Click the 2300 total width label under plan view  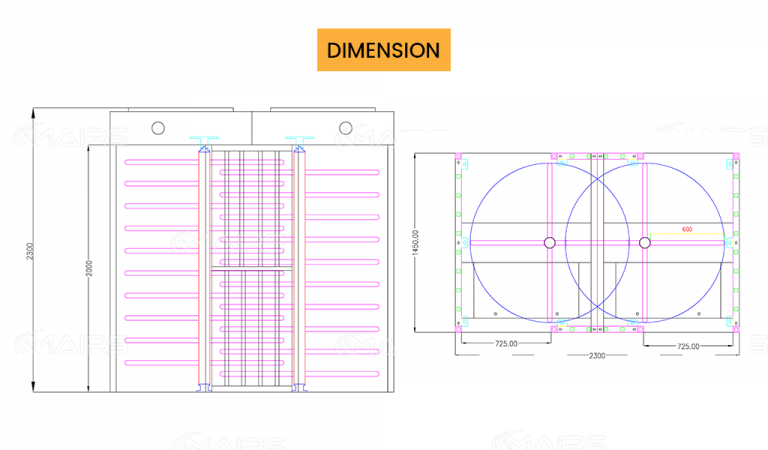pyautogui.click(x=596, y=355)
